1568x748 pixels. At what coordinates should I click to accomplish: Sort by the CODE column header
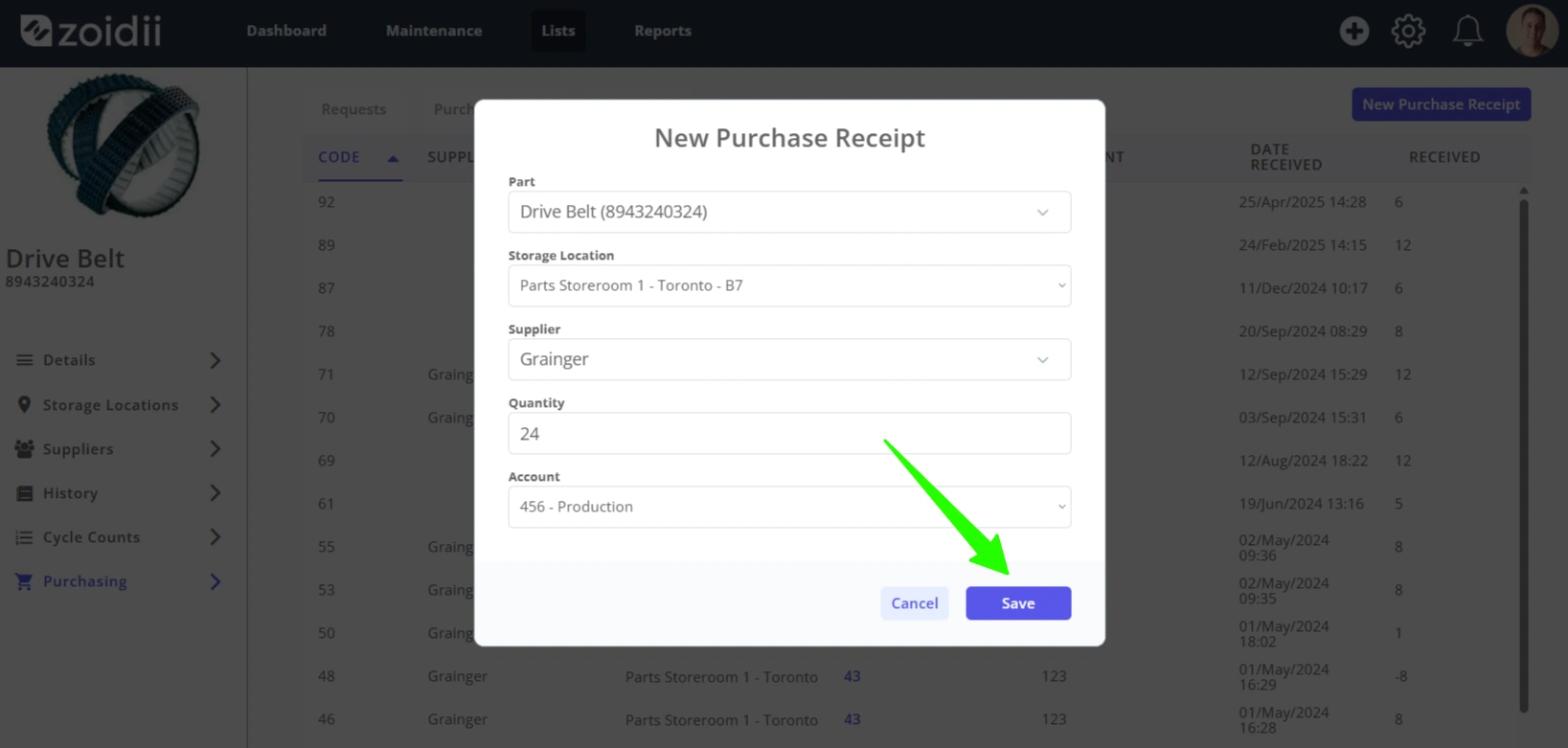click(x=339, y=157)
